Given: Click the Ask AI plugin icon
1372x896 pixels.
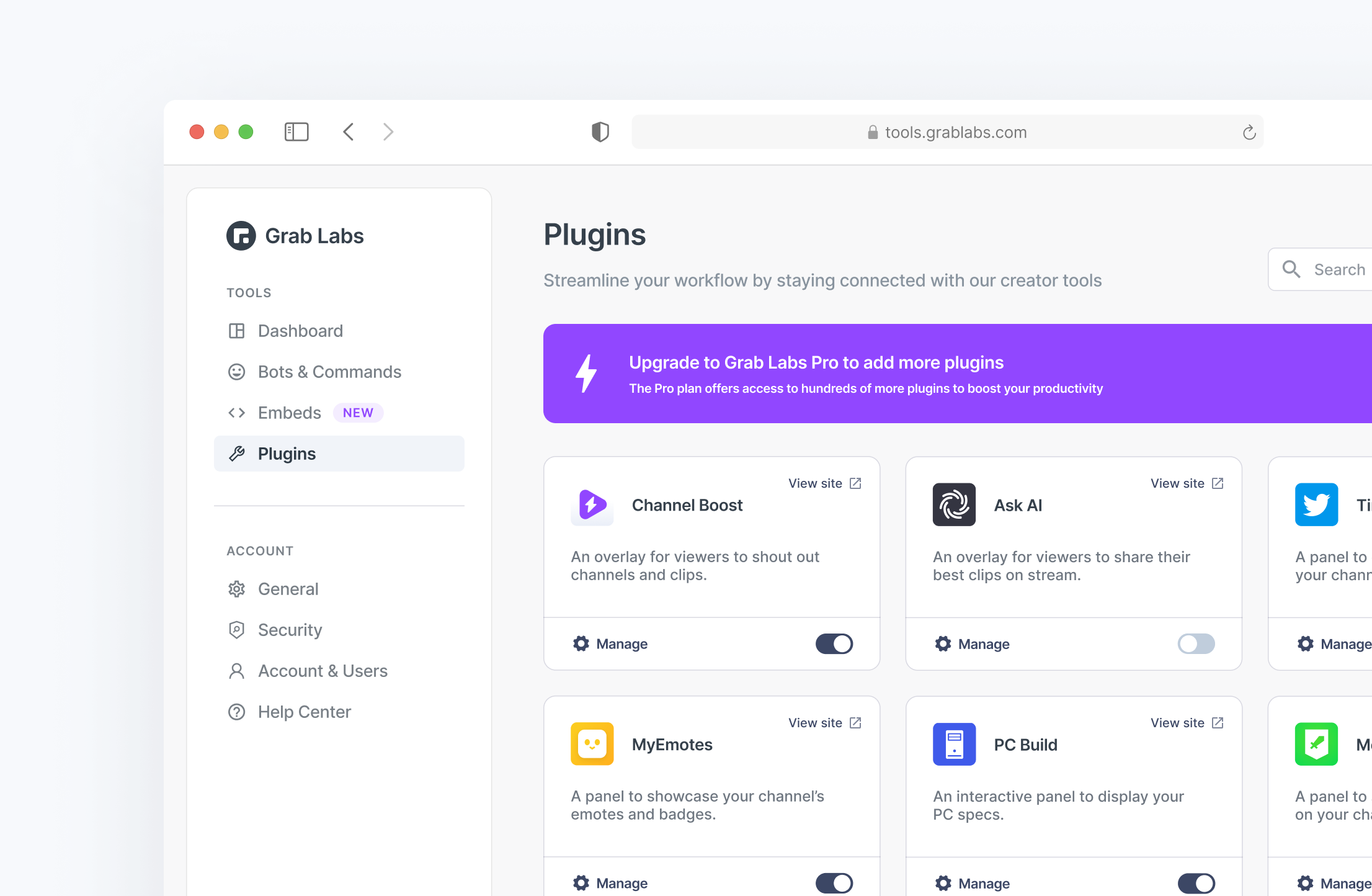Looking at the screenshot, I should point(954,504).
